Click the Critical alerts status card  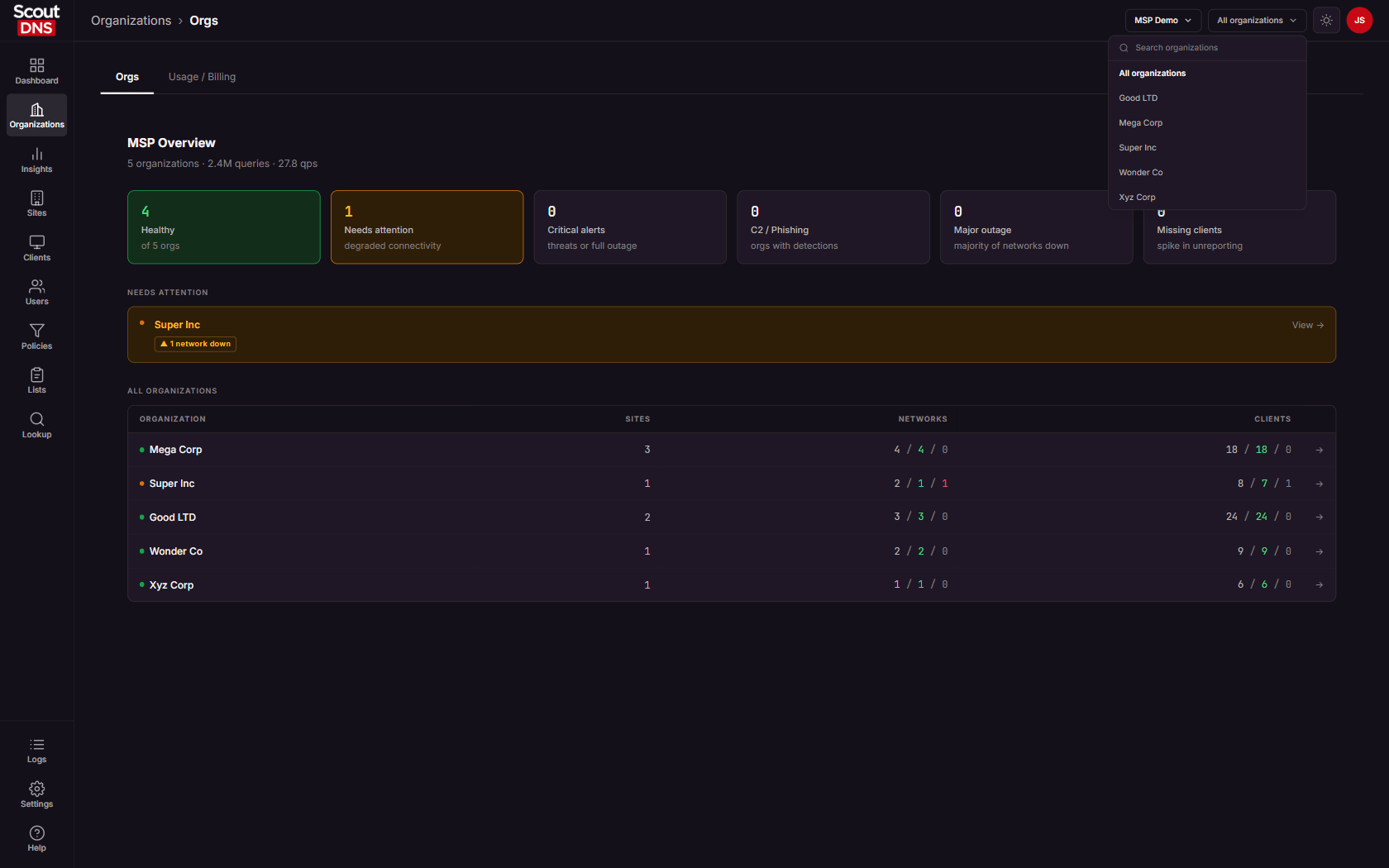coord(630,227)
